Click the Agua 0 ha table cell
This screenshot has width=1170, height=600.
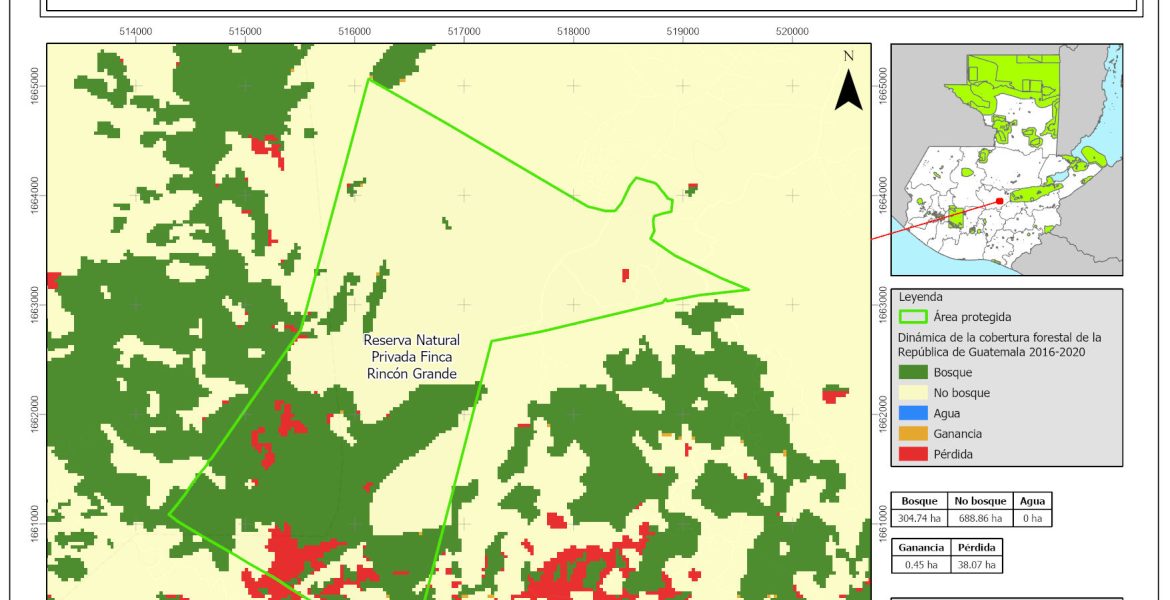coord(1031,518)
